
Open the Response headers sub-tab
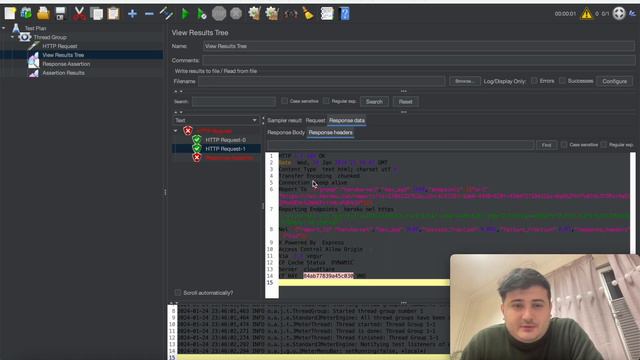(331, 133)
